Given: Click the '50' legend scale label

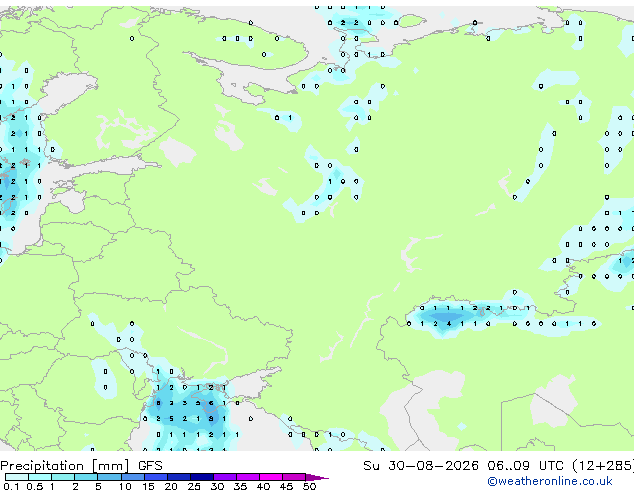Looking at the screenshot, I should [309, 486].
